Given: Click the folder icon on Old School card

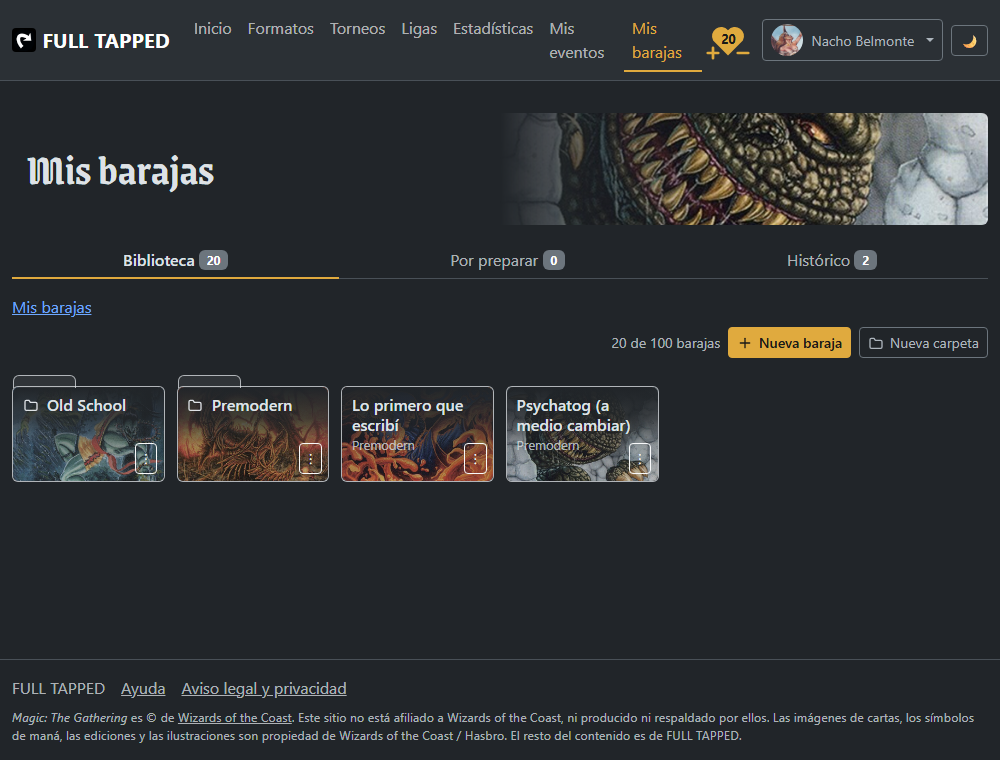Looking at the screenshot, I should pyautogui.click(x=31, y=406).
